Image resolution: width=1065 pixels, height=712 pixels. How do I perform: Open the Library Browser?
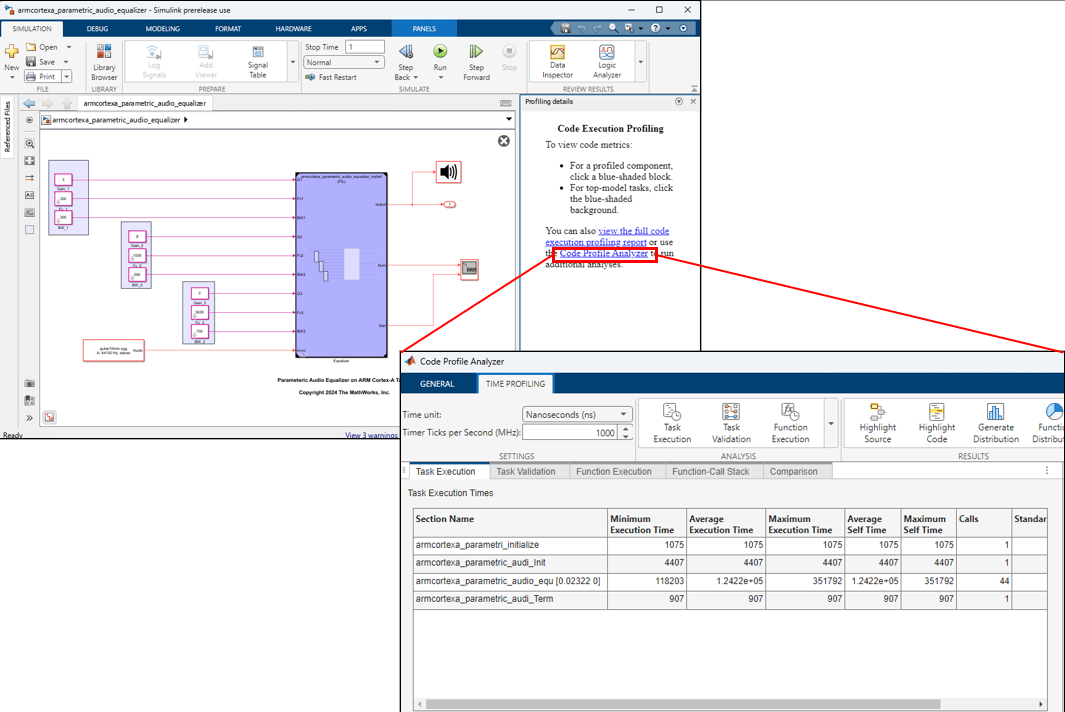[104, 61]
